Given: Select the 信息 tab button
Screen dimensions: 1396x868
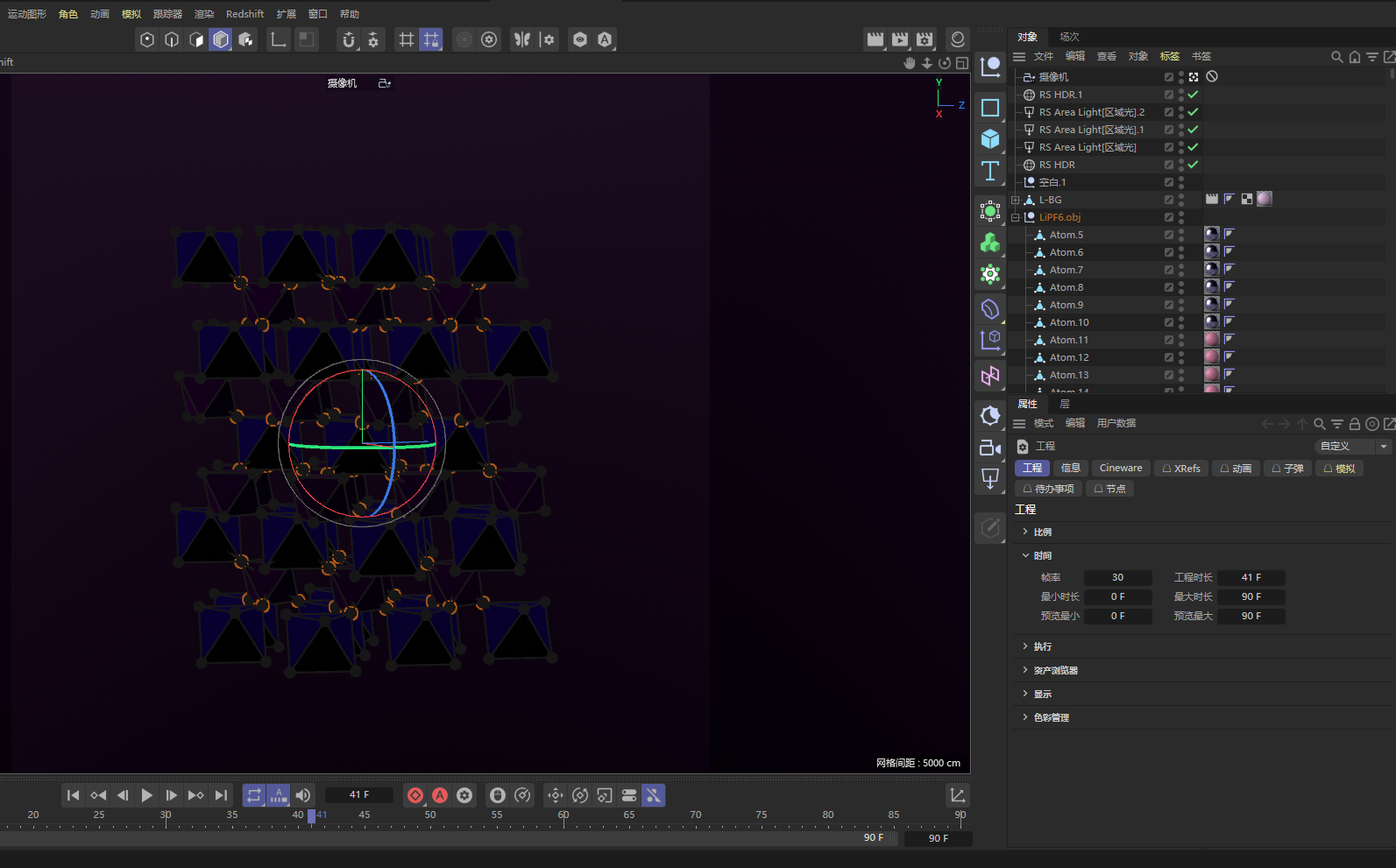Looking at the screenshot, I should [x=1070, y=469].
